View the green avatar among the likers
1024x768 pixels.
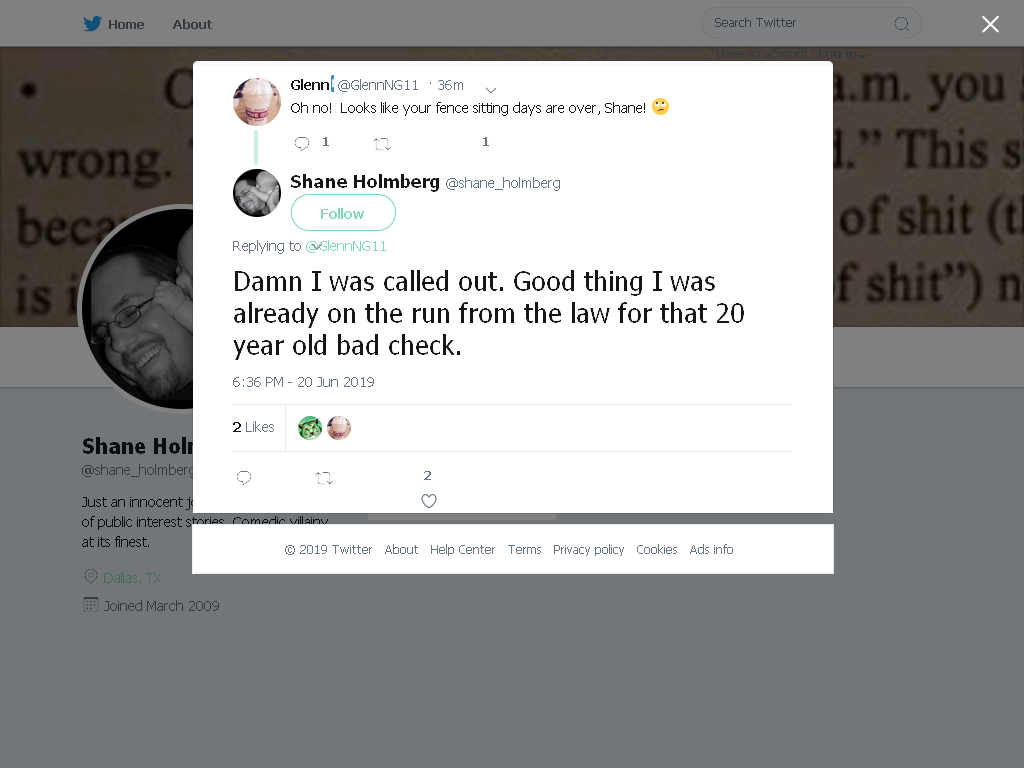pos(310,428)
